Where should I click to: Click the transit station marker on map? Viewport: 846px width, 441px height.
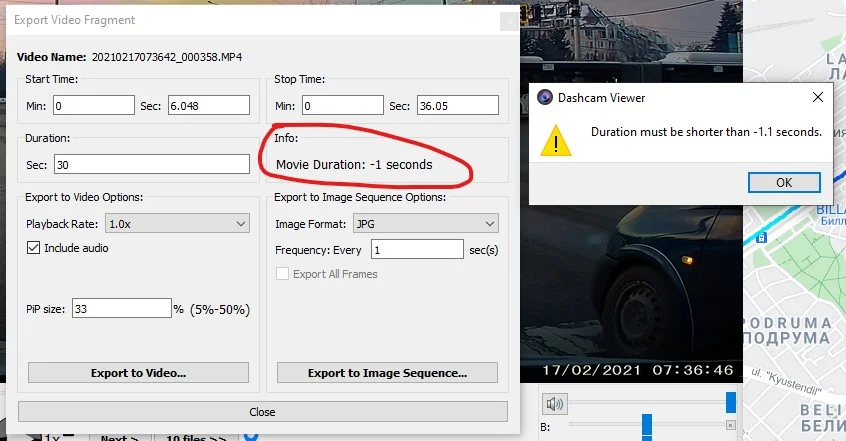pyautogui.click(x=762, y=237)
